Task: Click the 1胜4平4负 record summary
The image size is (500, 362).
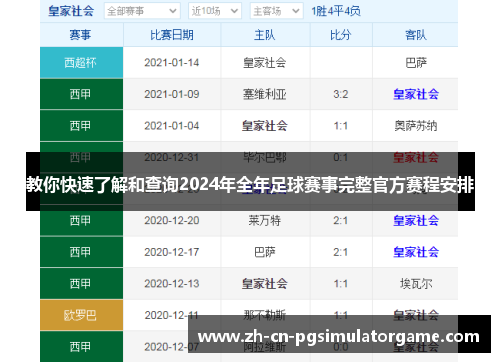Action: click(336, 11)
